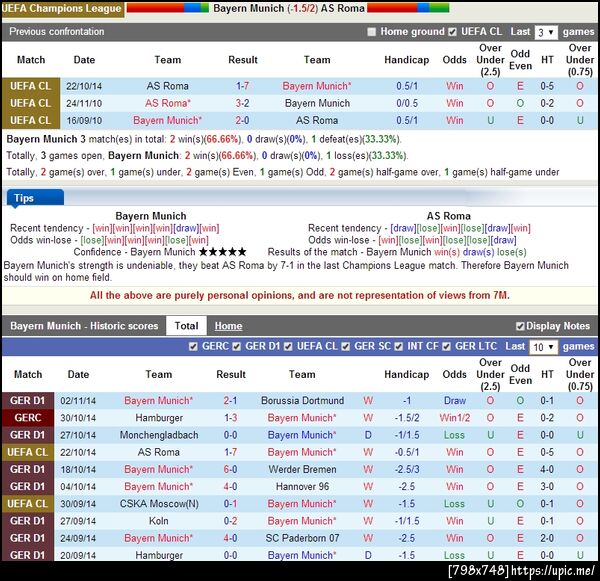Click Hannover 96 team name
600x581 pixels.
(302, 487)
